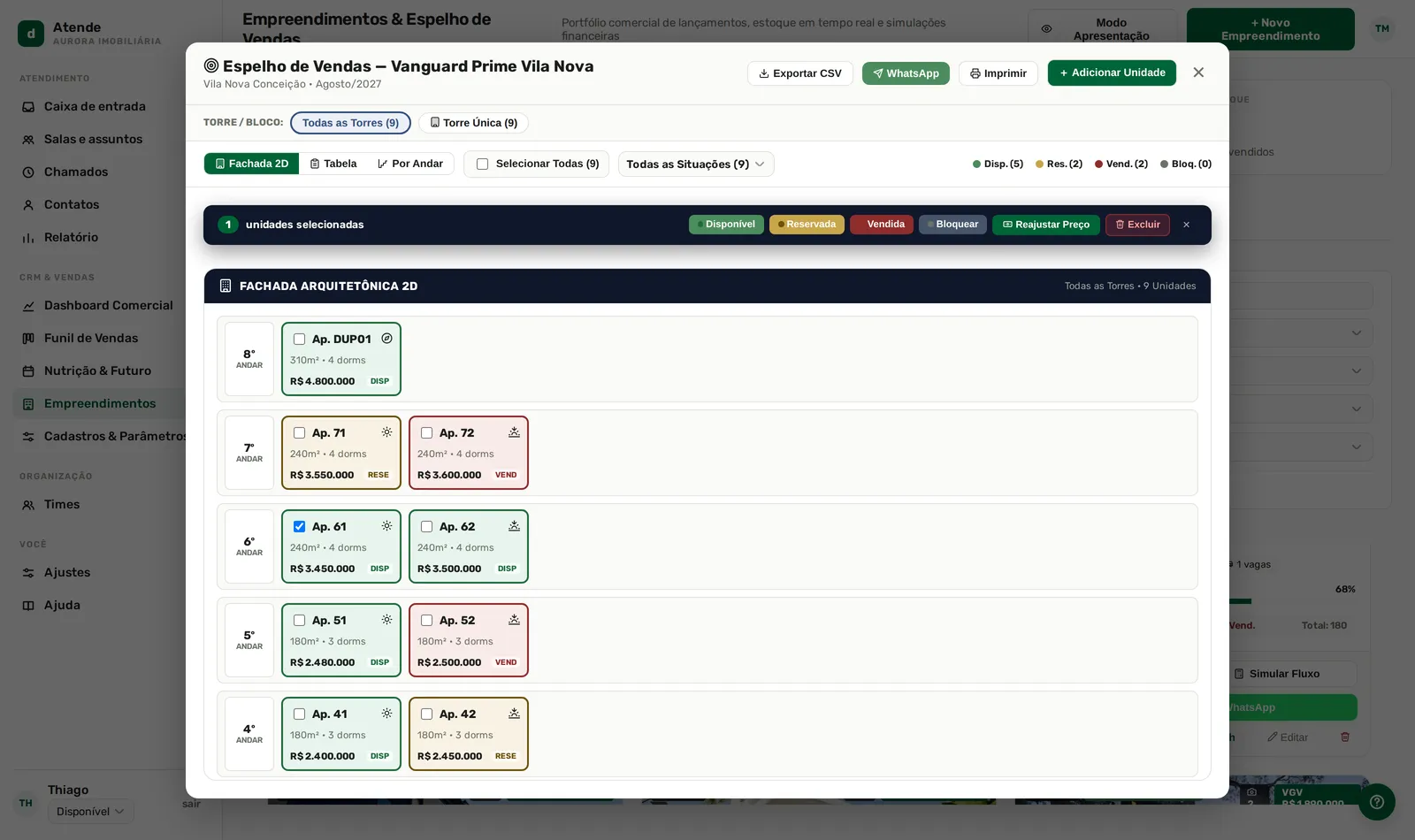
Task: Click the sunrise icon on Ap. 52 card
Action: (514, 620)
